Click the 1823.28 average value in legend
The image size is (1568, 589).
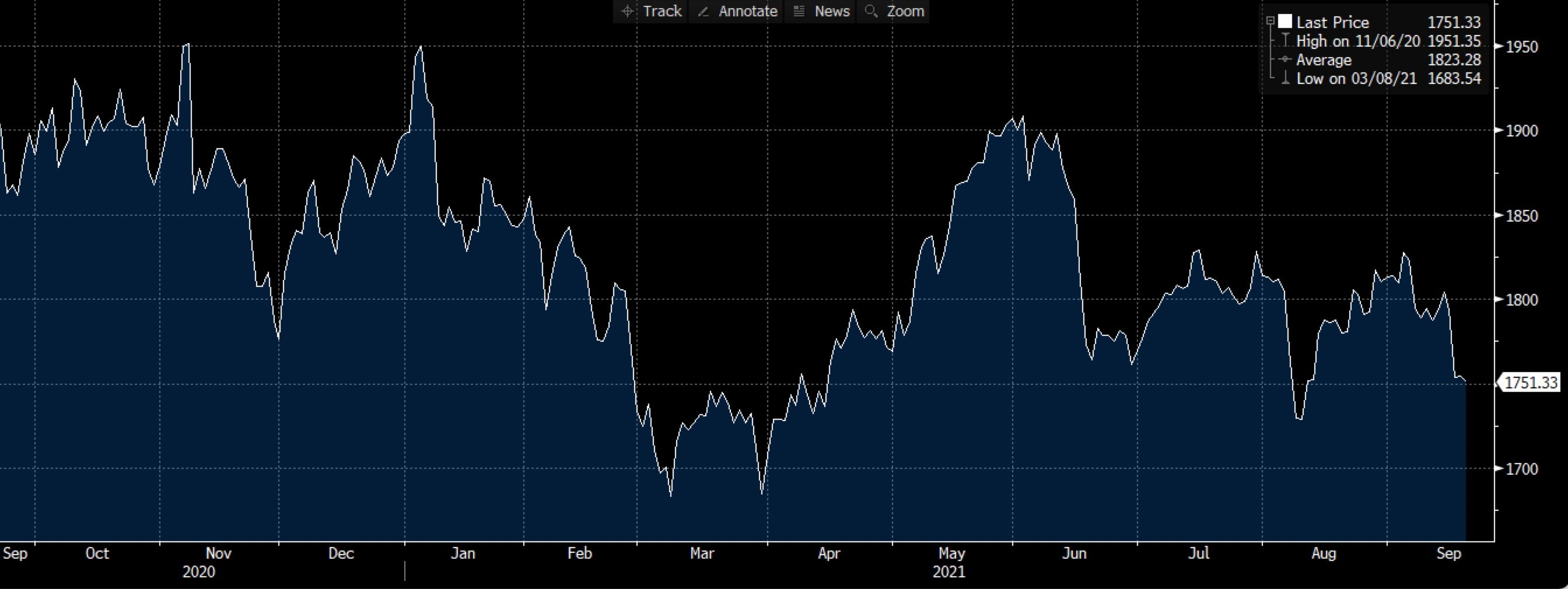[1454, 59]
